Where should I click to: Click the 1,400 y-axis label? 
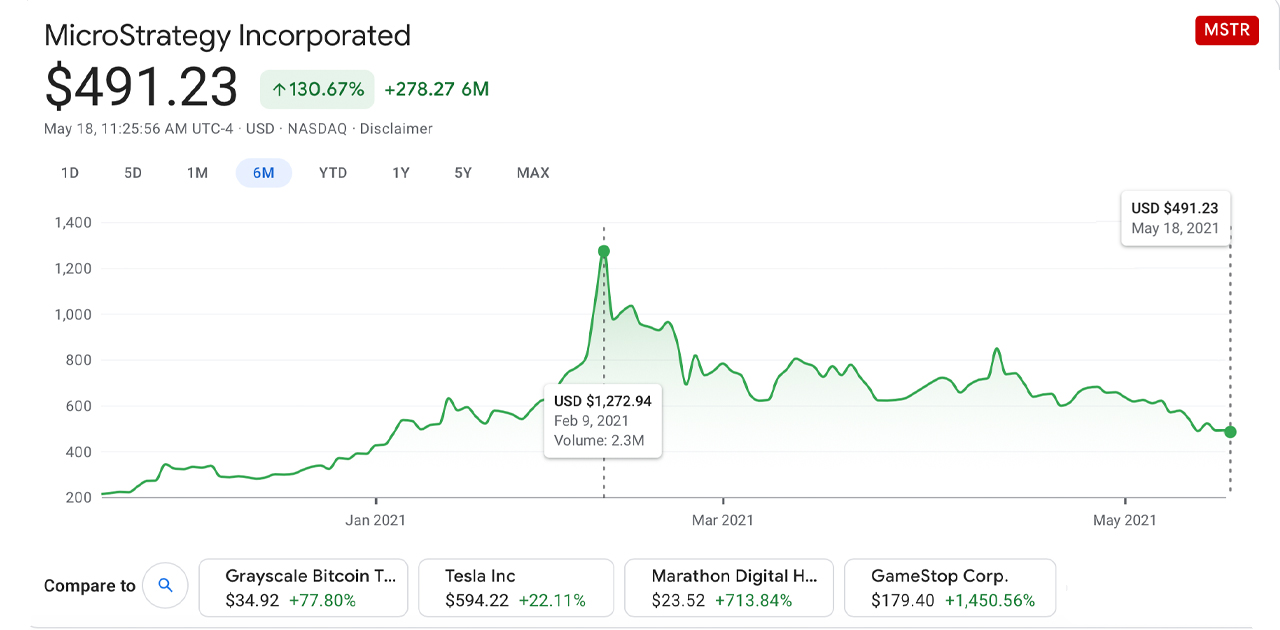tap(73, 223)
